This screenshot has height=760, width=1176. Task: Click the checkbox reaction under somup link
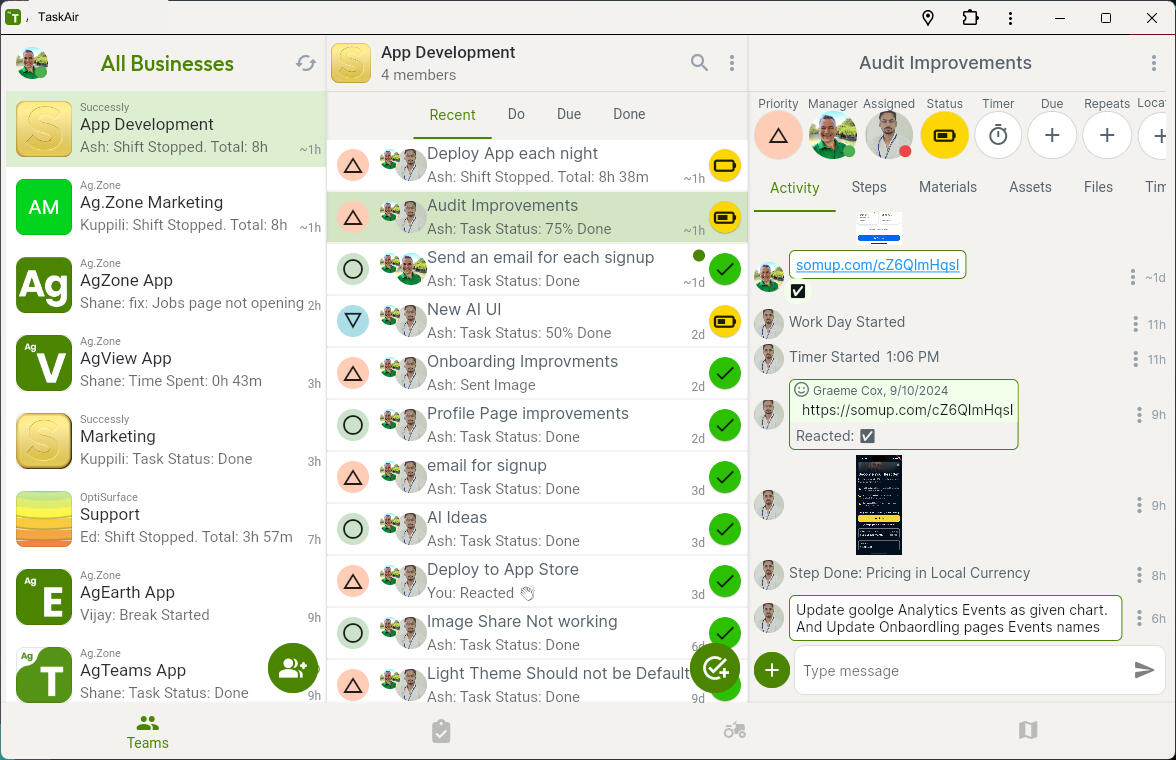pos(798,291)
